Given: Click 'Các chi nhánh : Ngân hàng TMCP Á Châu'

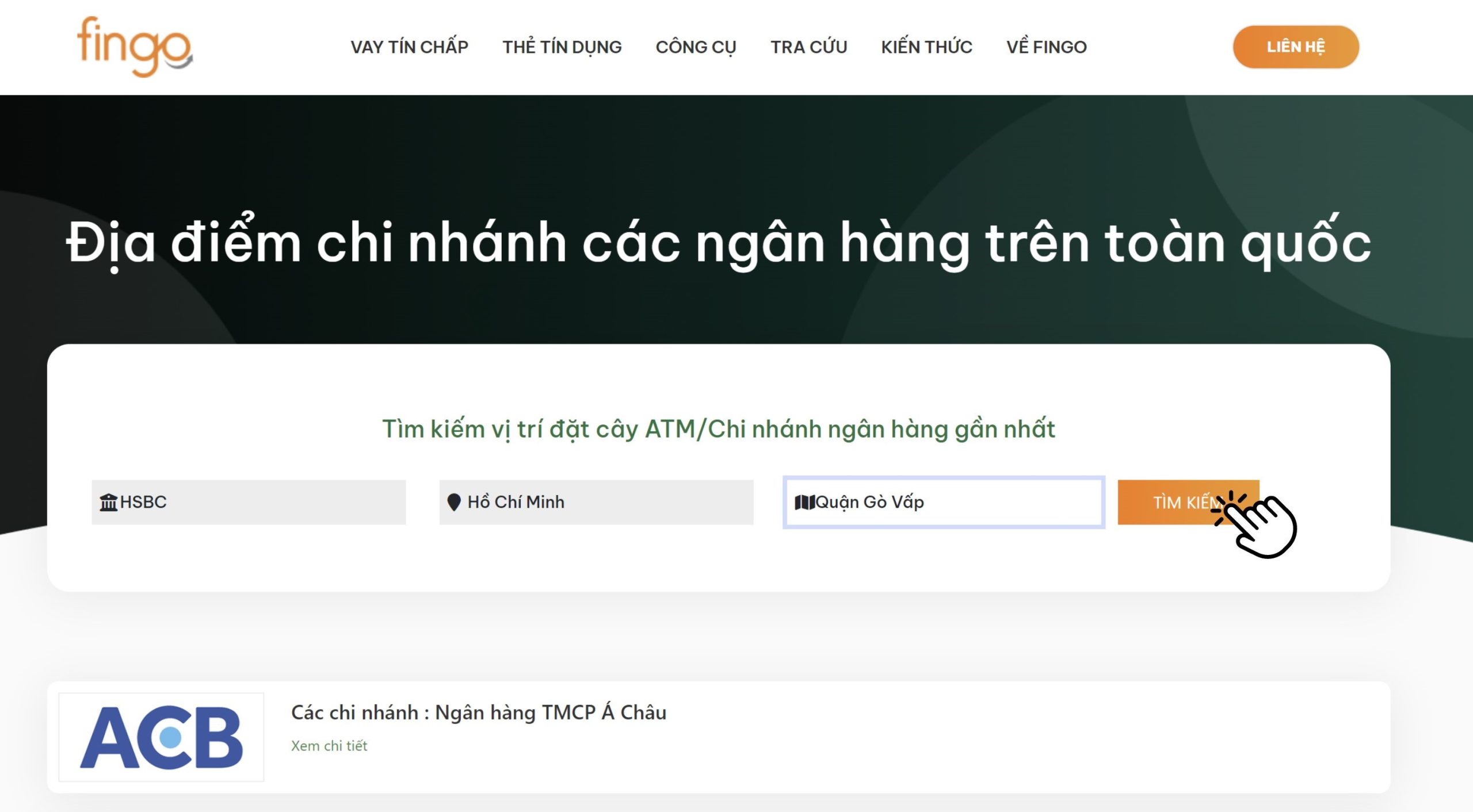Looking at the screenshot, I should pos(479,713).
